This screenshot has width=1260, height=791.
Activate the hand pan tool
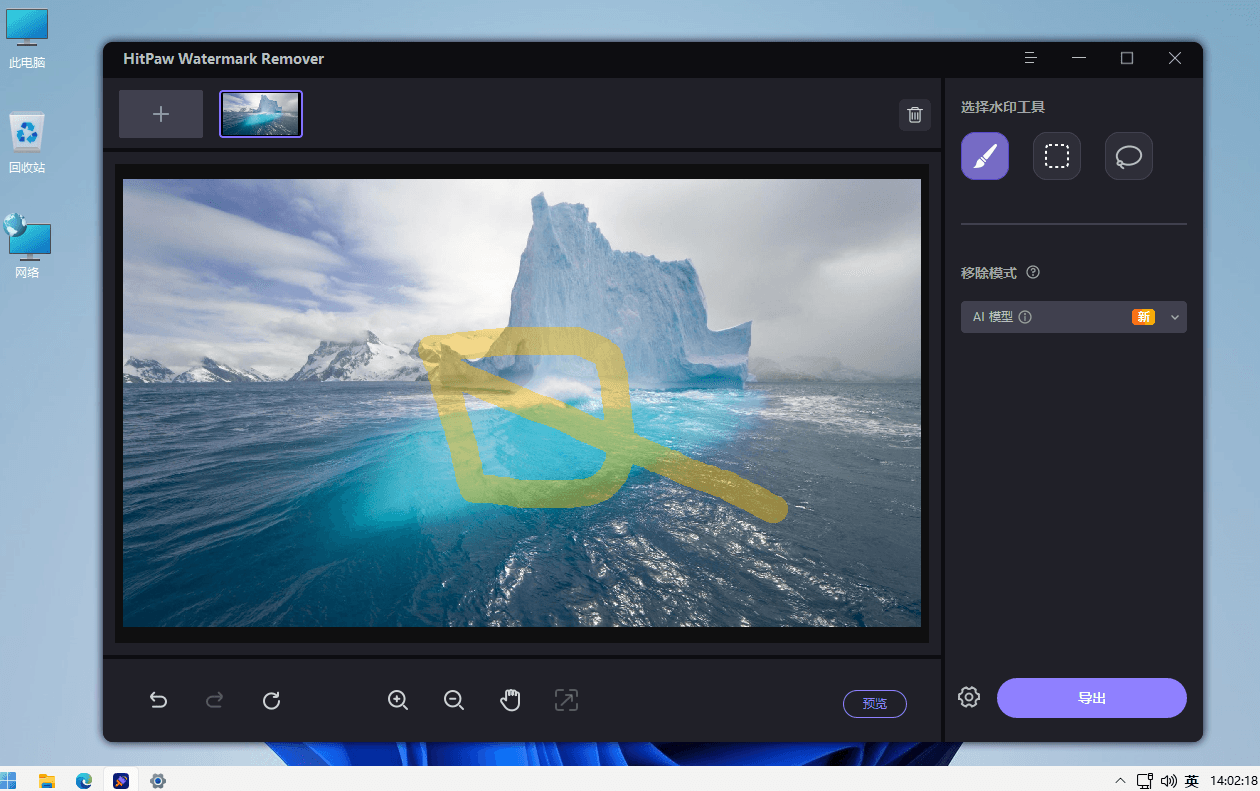510,700
